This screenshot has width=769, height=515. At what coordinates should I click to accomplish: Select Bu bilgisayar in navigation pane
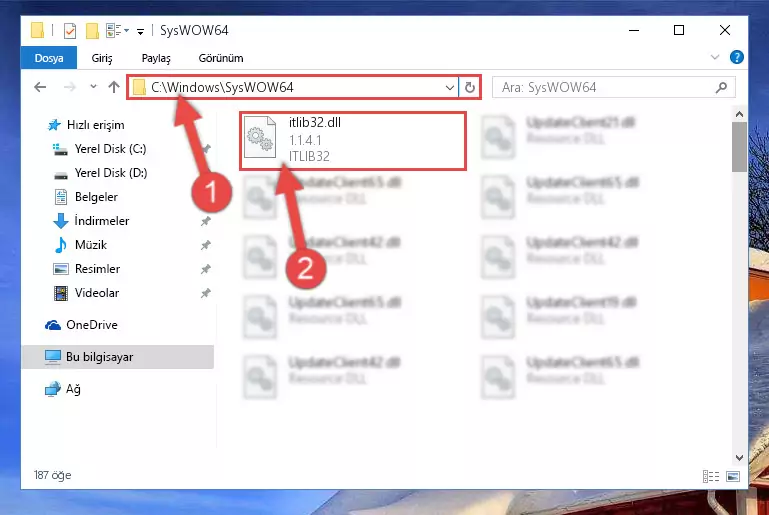(x=118, y=357)
